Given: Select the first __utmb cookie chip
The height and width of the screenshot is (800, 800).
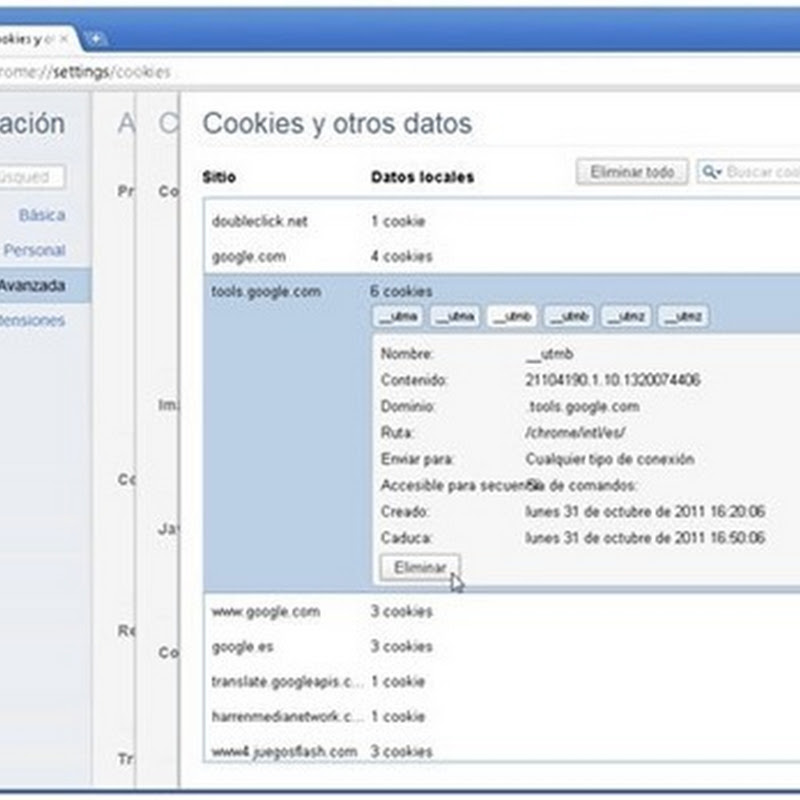Looking at the screenshot, I should tap(512, 317).
